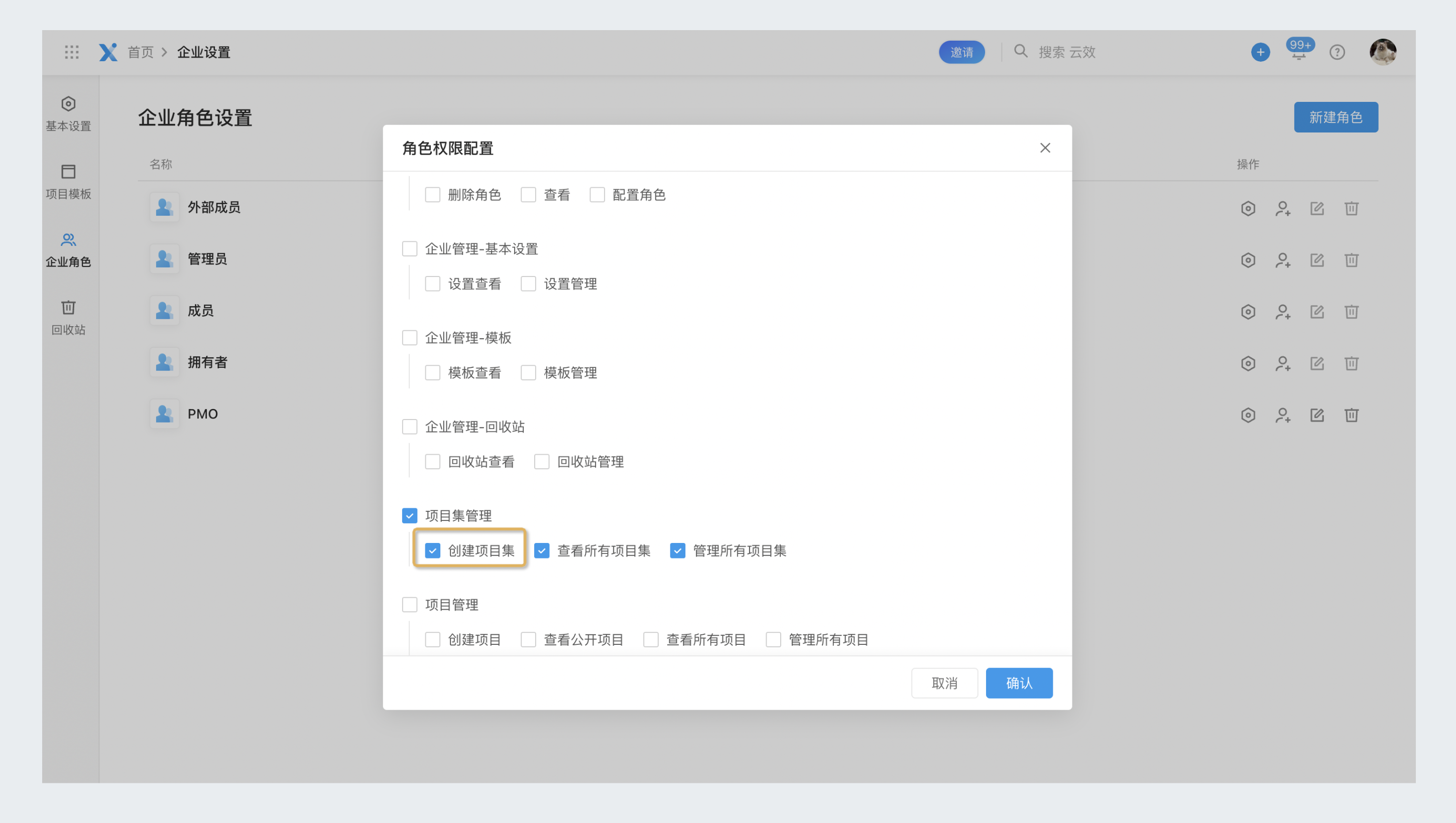Open the user avatar menu
1456x823 pixels.
coord(1383,52)
